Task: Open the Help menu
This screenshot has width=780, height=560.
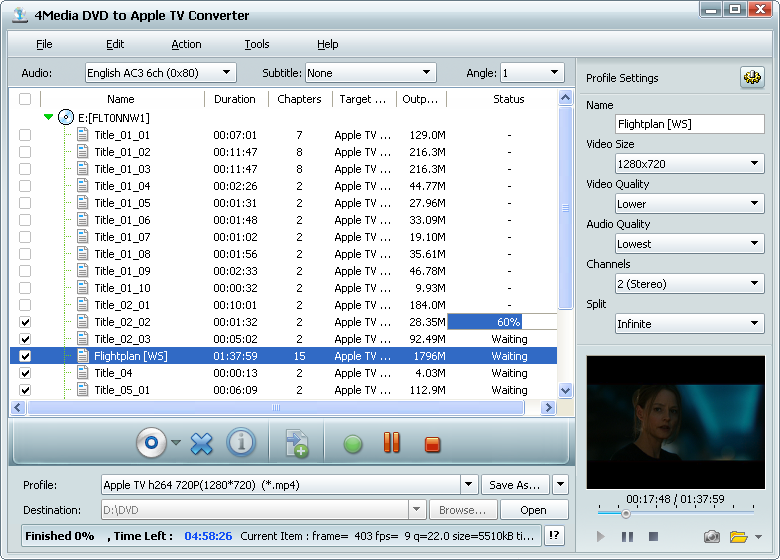Action: (x=327, y=44)
